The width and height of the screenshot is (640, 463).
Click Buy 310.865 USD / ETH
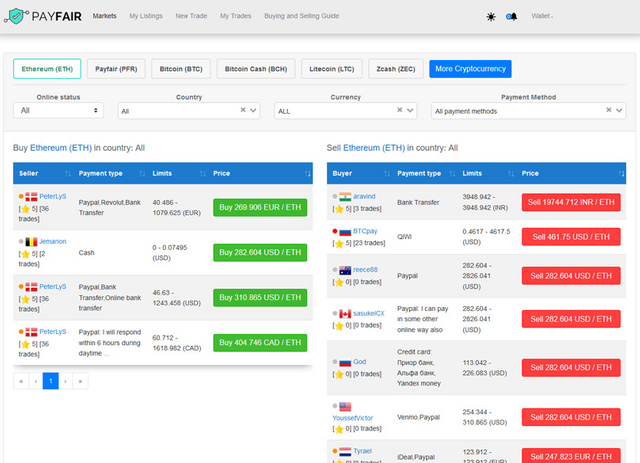click(x=260, y=298)
